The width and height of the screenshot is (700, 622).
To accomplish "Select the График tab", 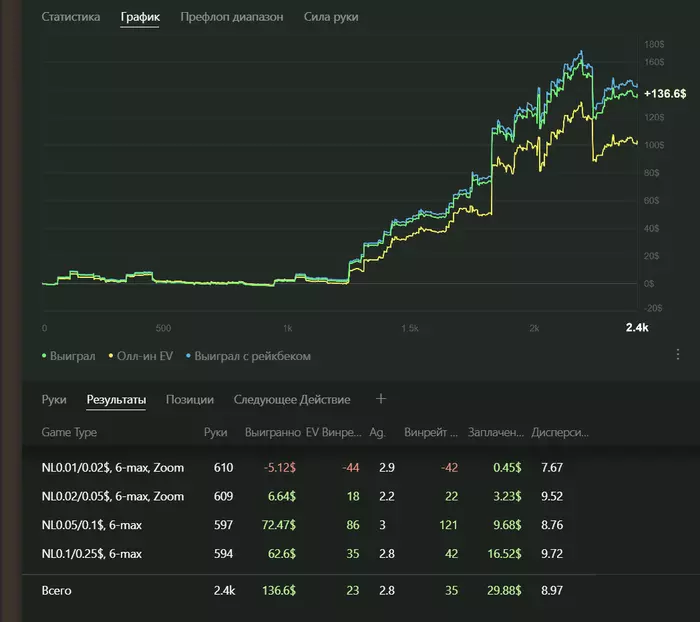I will point(140,17).
